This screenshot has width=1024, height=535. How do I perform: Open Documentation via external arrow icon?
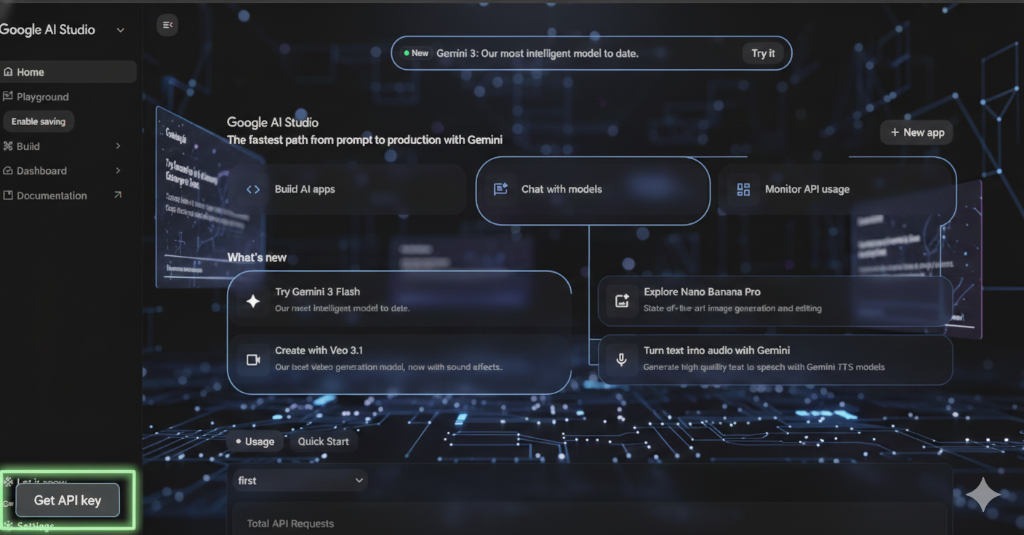pos(118,195)
